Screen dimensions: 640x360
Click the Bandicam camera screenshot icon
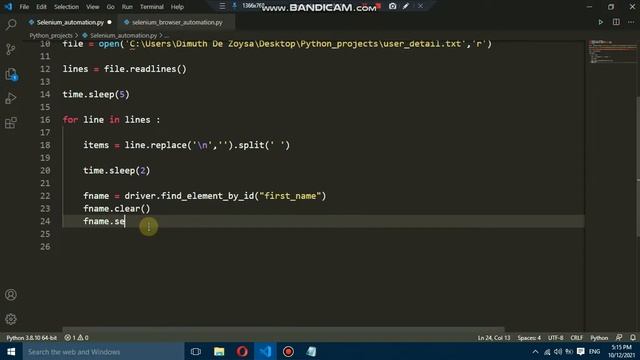392,6
